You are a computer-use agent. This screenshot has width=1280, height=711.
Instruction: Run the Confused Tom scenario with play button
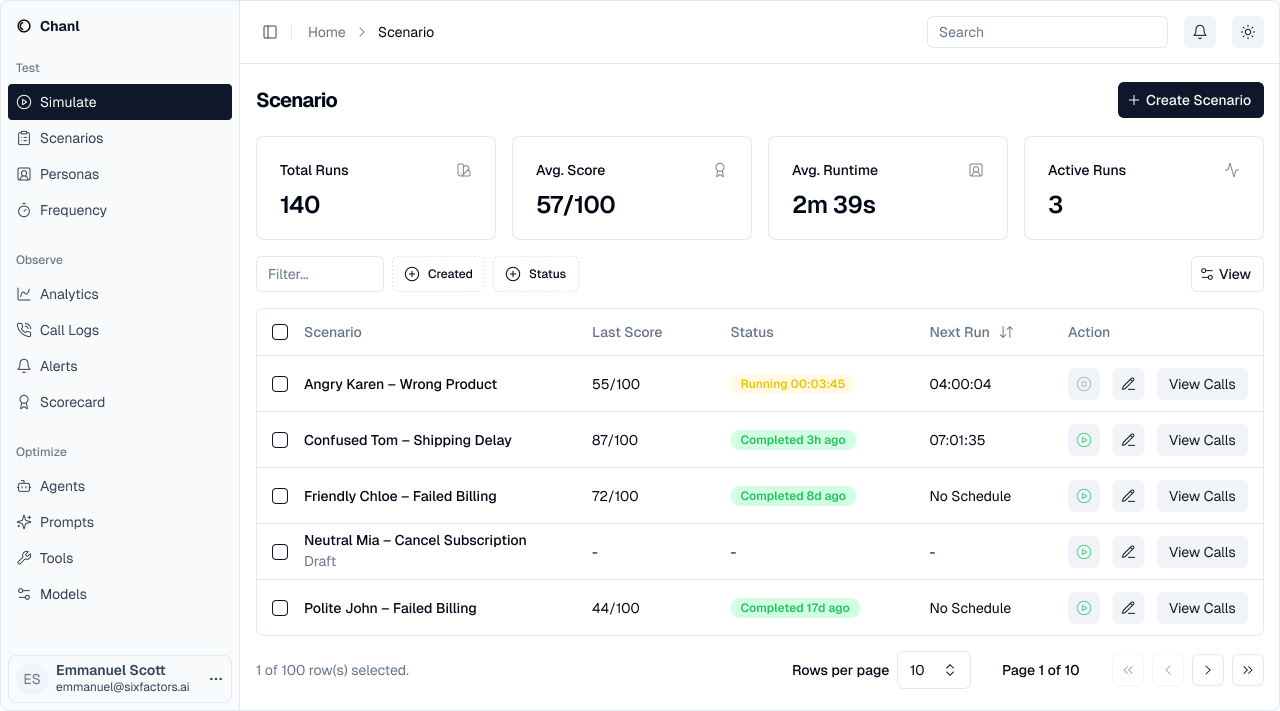1084,440
